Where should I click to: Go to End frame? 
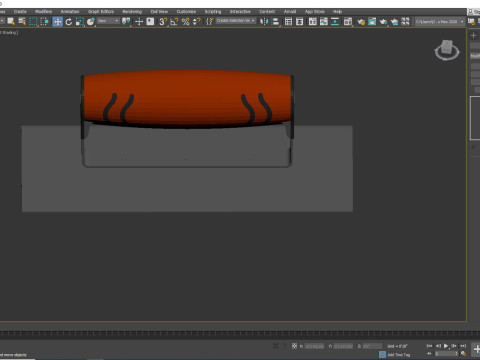(x=463, y=346)
